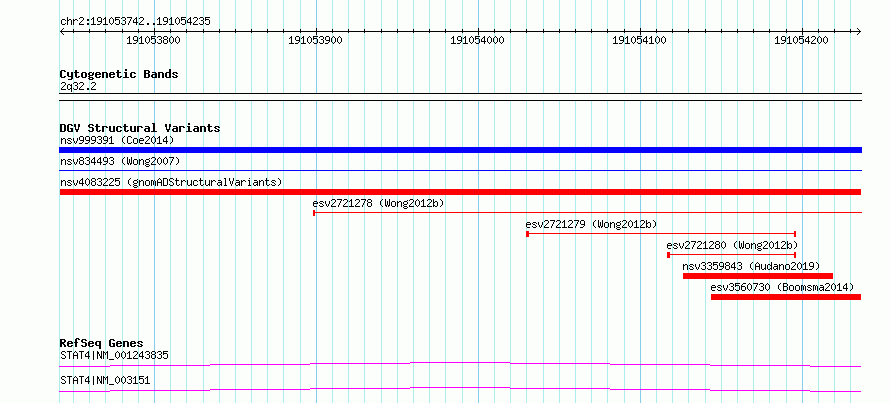Click the 2q32.2 cytogenetic band bar

click(x=460, y=96)
